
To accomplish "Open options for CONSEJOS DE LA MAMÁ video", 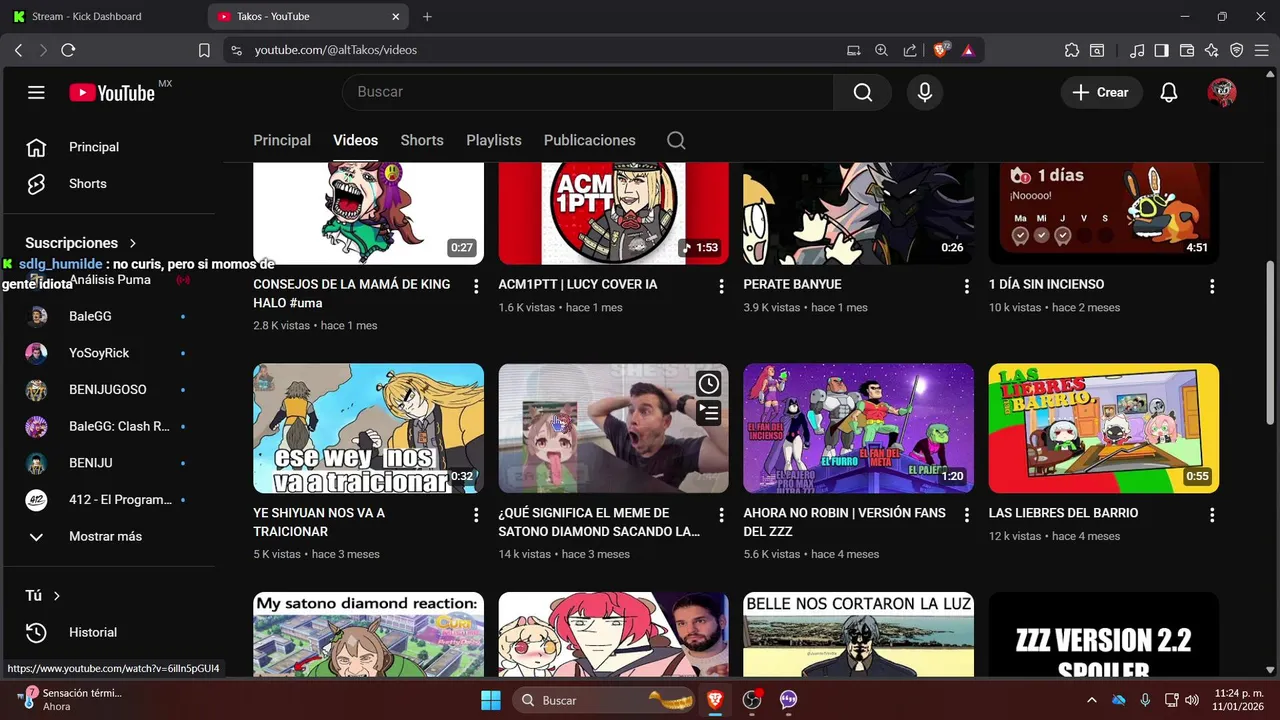I will 476,287.
